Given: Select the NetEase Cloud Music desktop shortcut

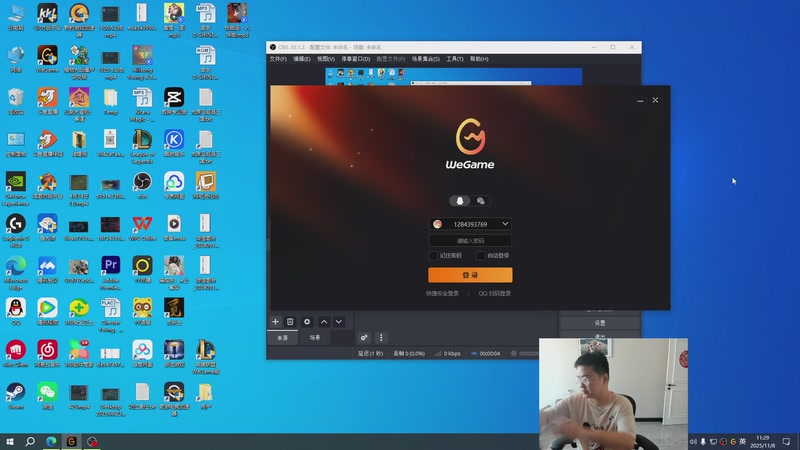Looking at the screenshot, I should (x=47, y=354).
